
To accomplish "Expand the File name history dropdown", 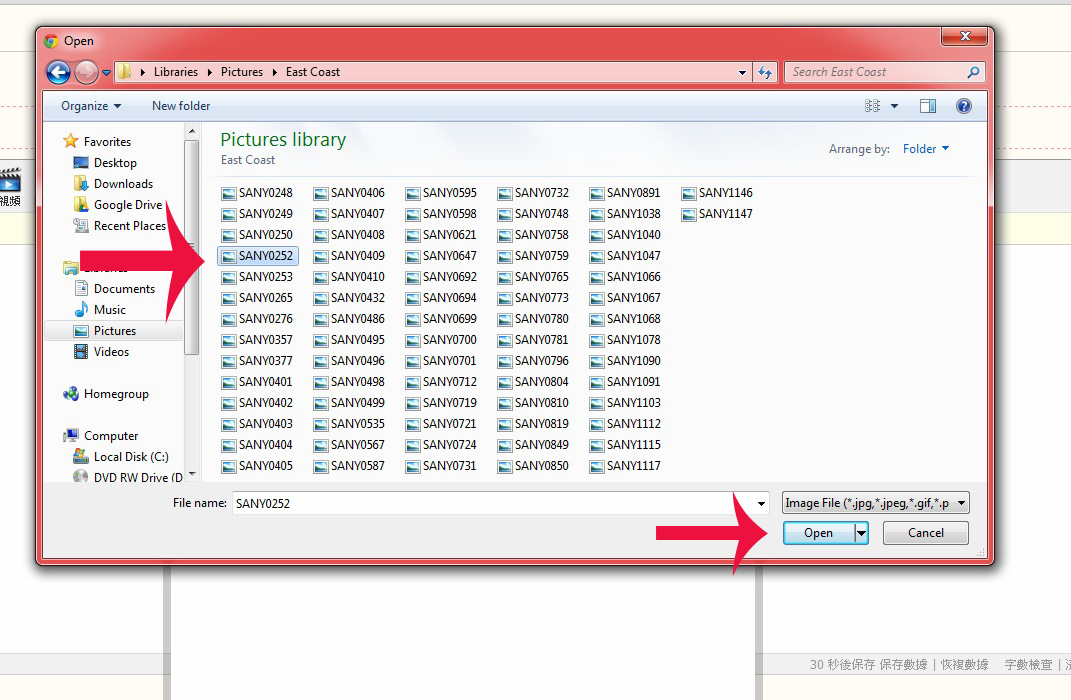I will tap(762, 503).
